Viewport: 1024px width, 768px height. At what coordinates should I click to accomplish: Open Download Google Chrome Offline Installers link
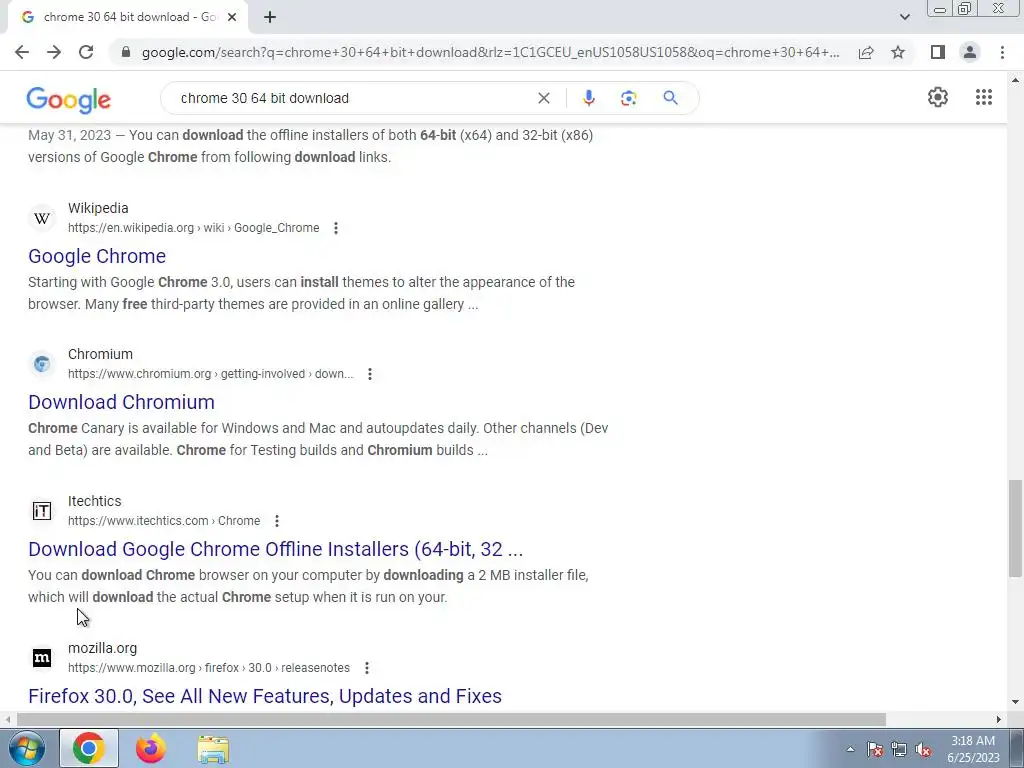coord(276,549)
